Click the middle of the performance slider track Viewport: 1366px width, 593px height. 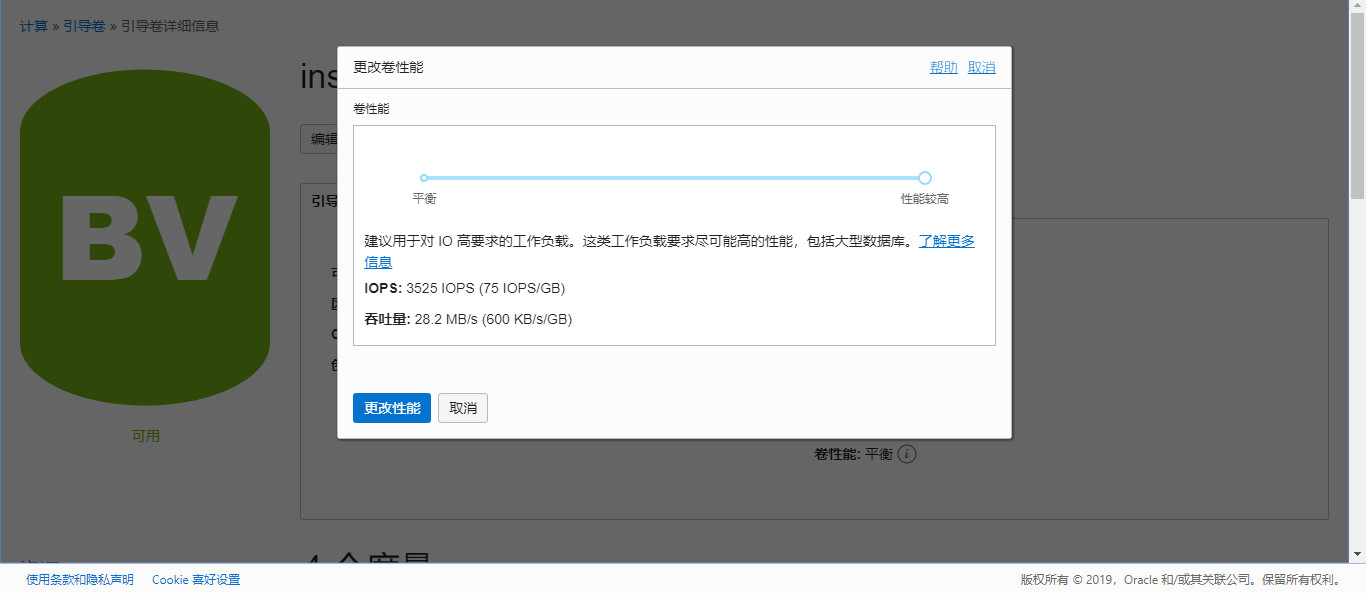(674, 178)
